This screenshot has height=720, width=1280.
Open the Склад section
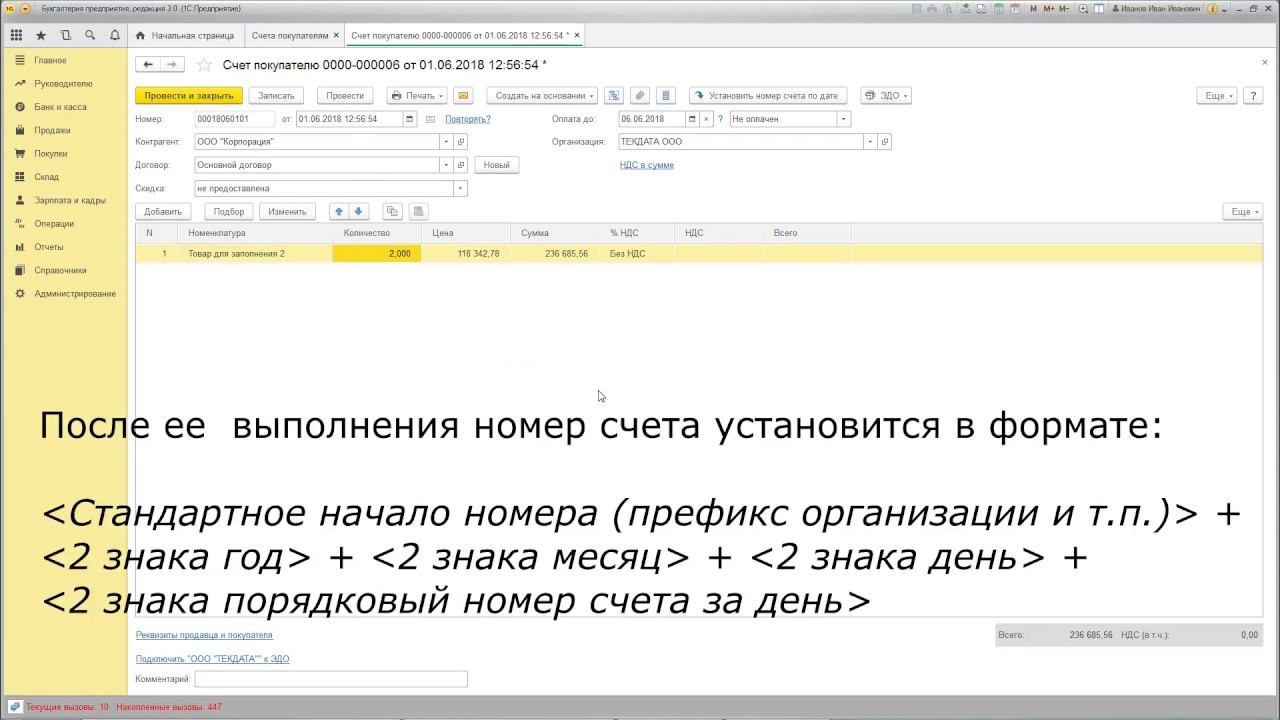[x=47, y=177]
